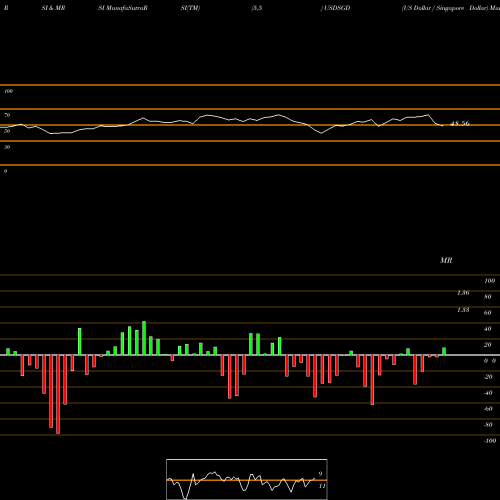Screen dimensions: 500x500
Task: Click the "(5,5" parameter text in header
Action: click(257, 8)
